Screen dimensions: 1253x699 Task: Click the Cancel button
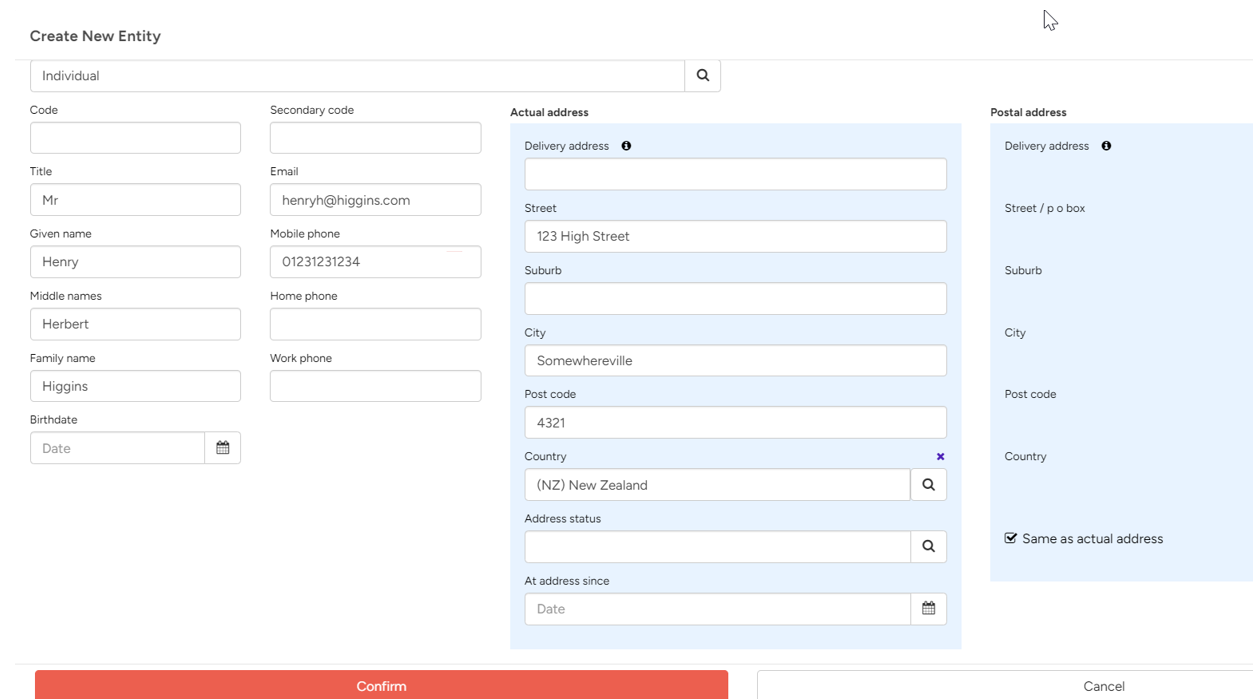pyautogui.click(x=1005, y=685)
